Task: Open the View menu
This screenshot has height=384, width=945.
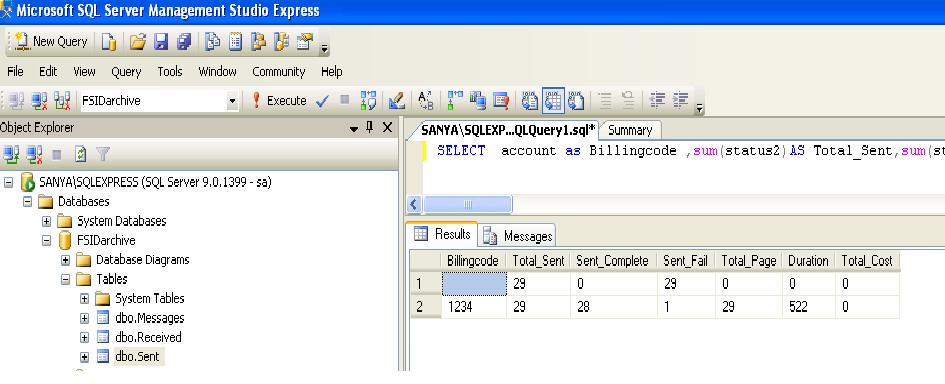Action: 84,72
